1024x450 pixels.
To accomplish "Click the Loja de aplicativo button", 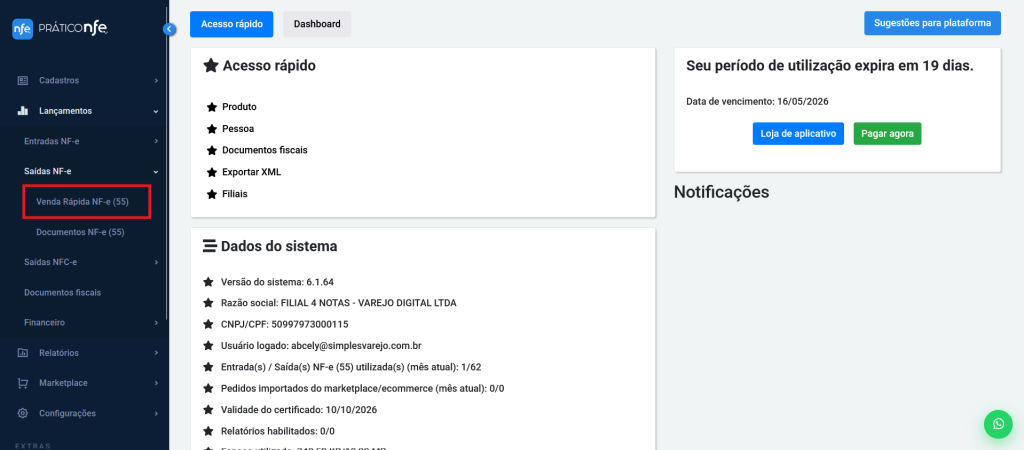I will point(798,134).
